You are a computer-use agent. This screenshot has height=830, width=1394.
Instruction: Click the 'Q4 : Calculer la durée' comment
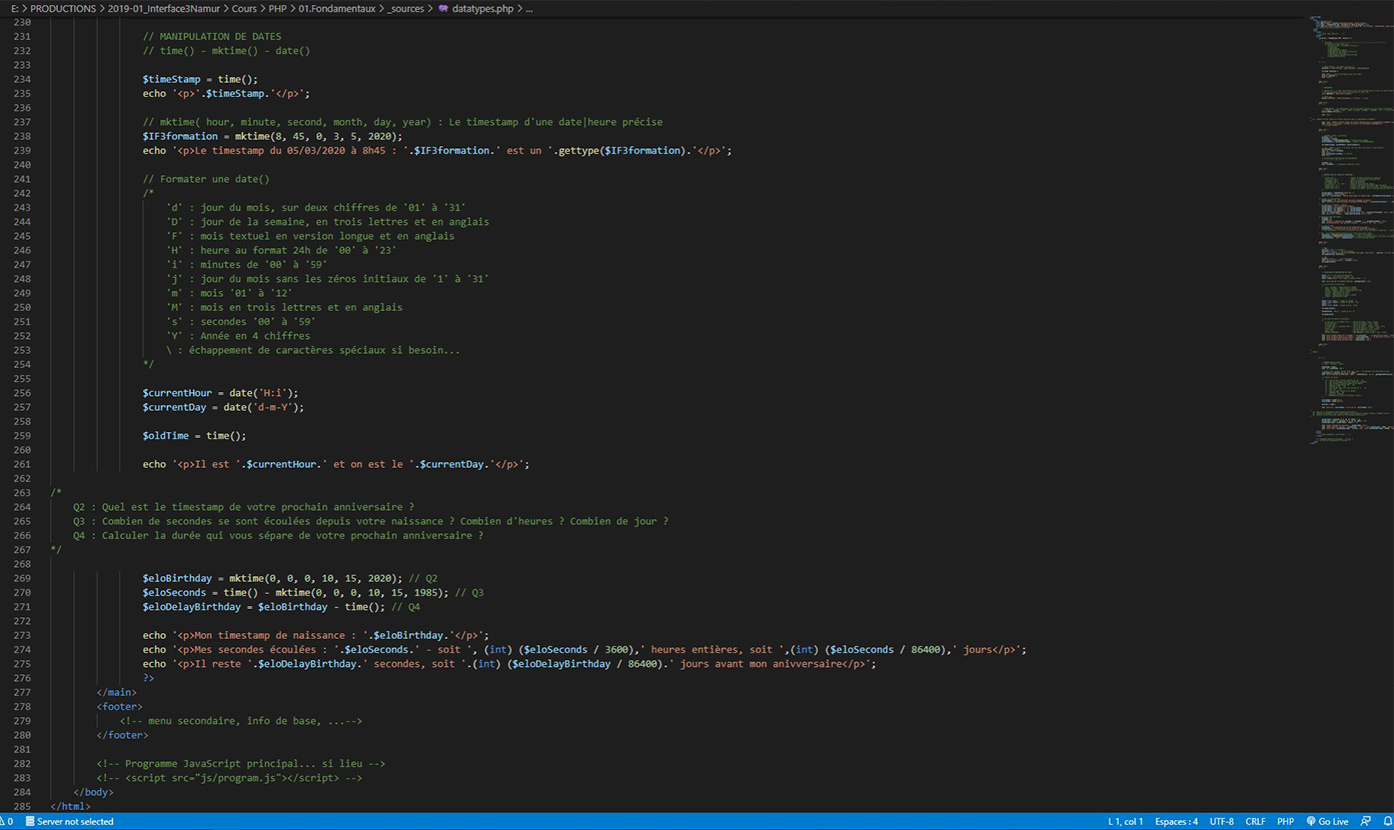click(278, 535)
